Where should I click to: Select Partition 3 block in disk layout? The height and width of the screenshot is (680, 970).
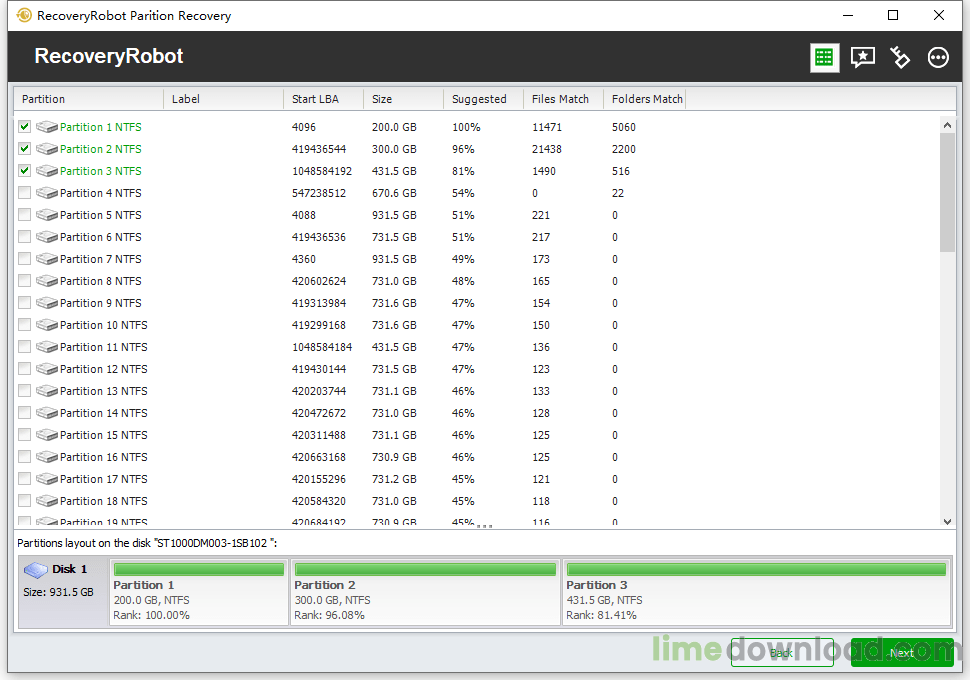pyautogui.click(x=757, y=593)
